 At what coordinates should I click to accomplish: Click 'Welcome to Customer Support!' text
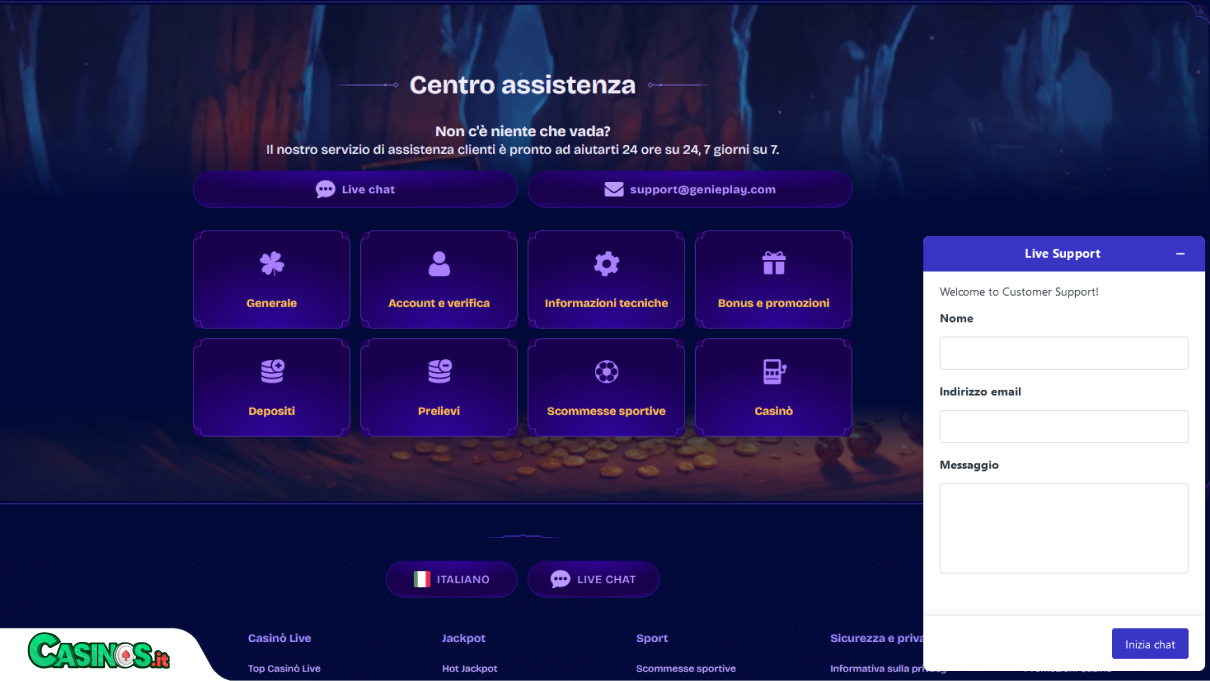point(1019,292)
